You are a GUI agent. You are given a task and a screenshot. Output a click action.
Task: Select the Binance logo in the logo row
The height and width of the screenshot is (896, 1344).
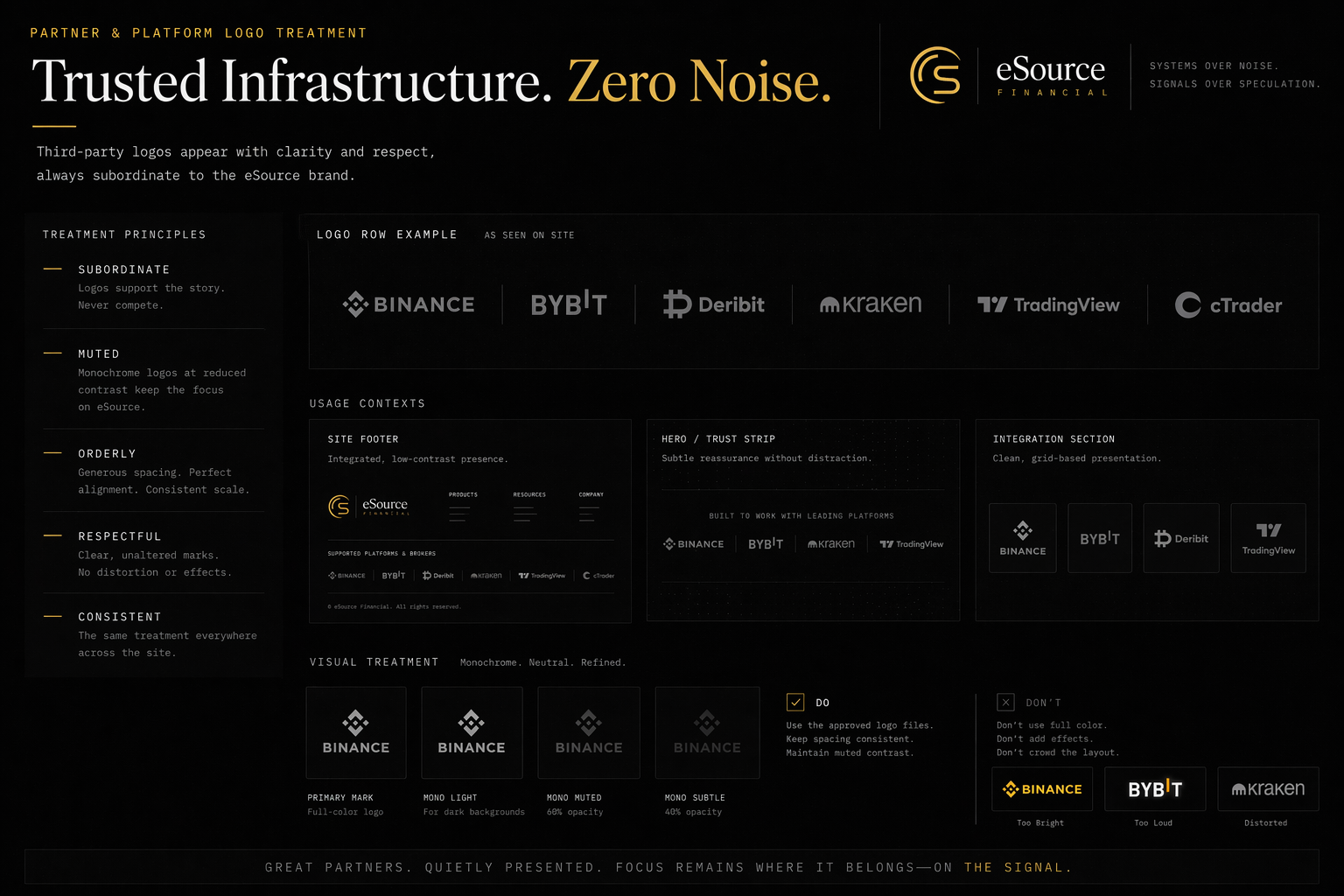(x=408, y=304)
